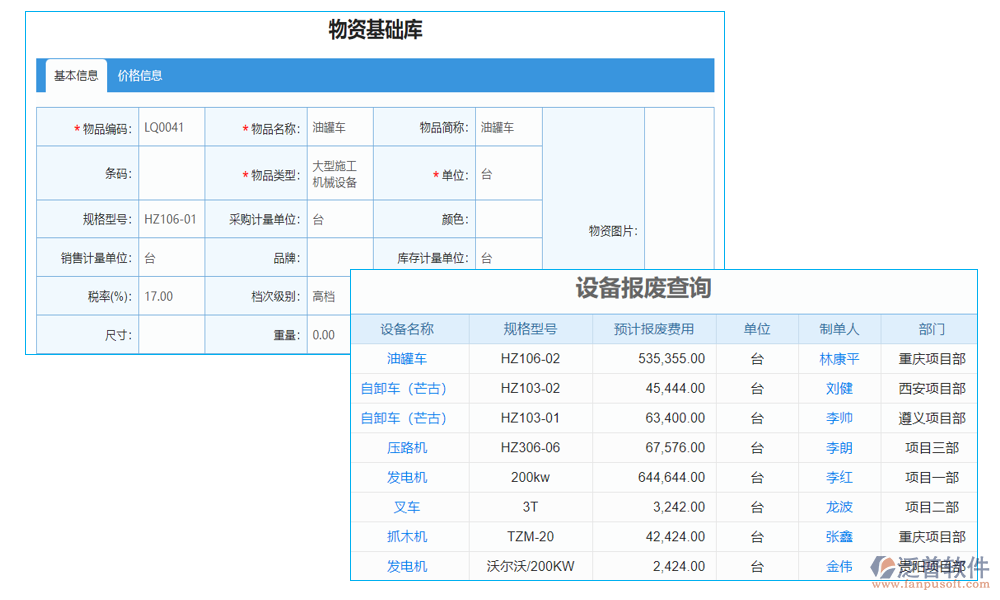The width and height of the screenshot is (1000, 600).
Task: View creator 张鑫 details
Action: (x=839, y=537)
